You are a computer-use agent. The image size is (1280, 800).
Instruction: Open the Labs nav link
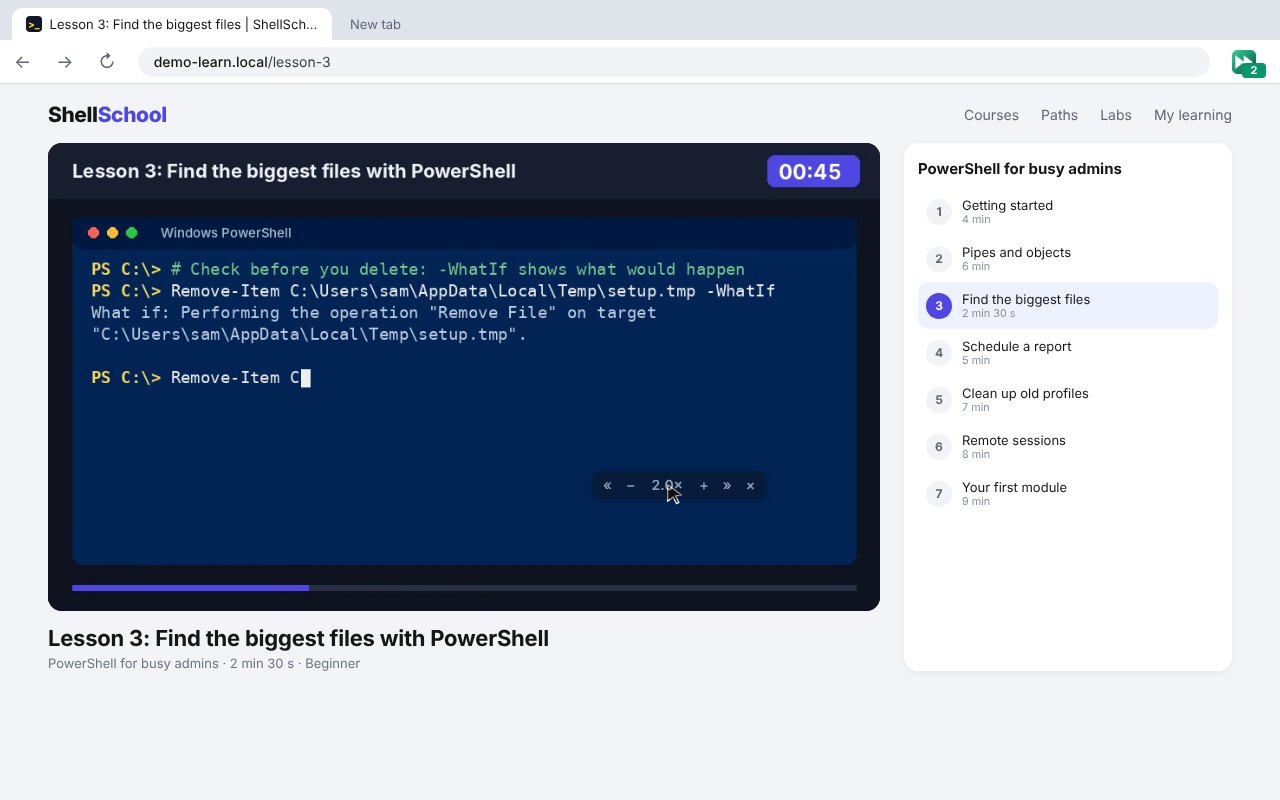tap(1116, 115)
